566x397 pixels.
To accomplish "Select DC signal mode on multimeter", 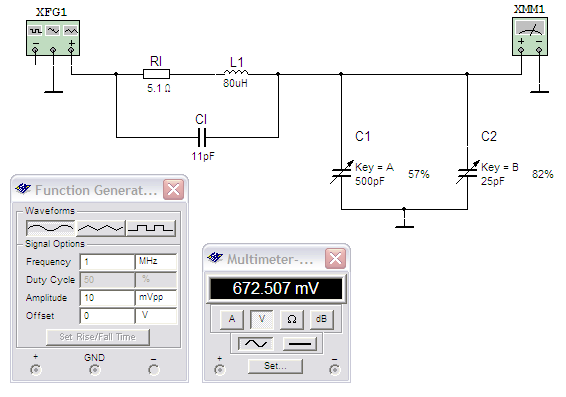I will pos(300,344).
